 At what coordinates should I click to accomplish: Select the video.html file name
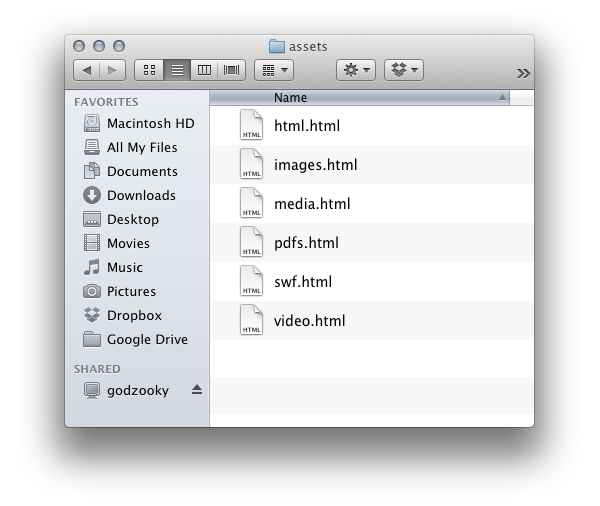(310, 321)
